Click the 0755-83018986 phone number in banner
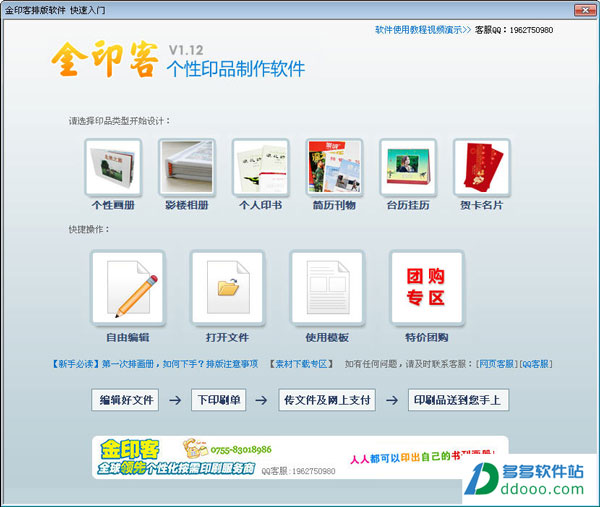The height and width of the screenshot is (507, 600). point(241,450)
